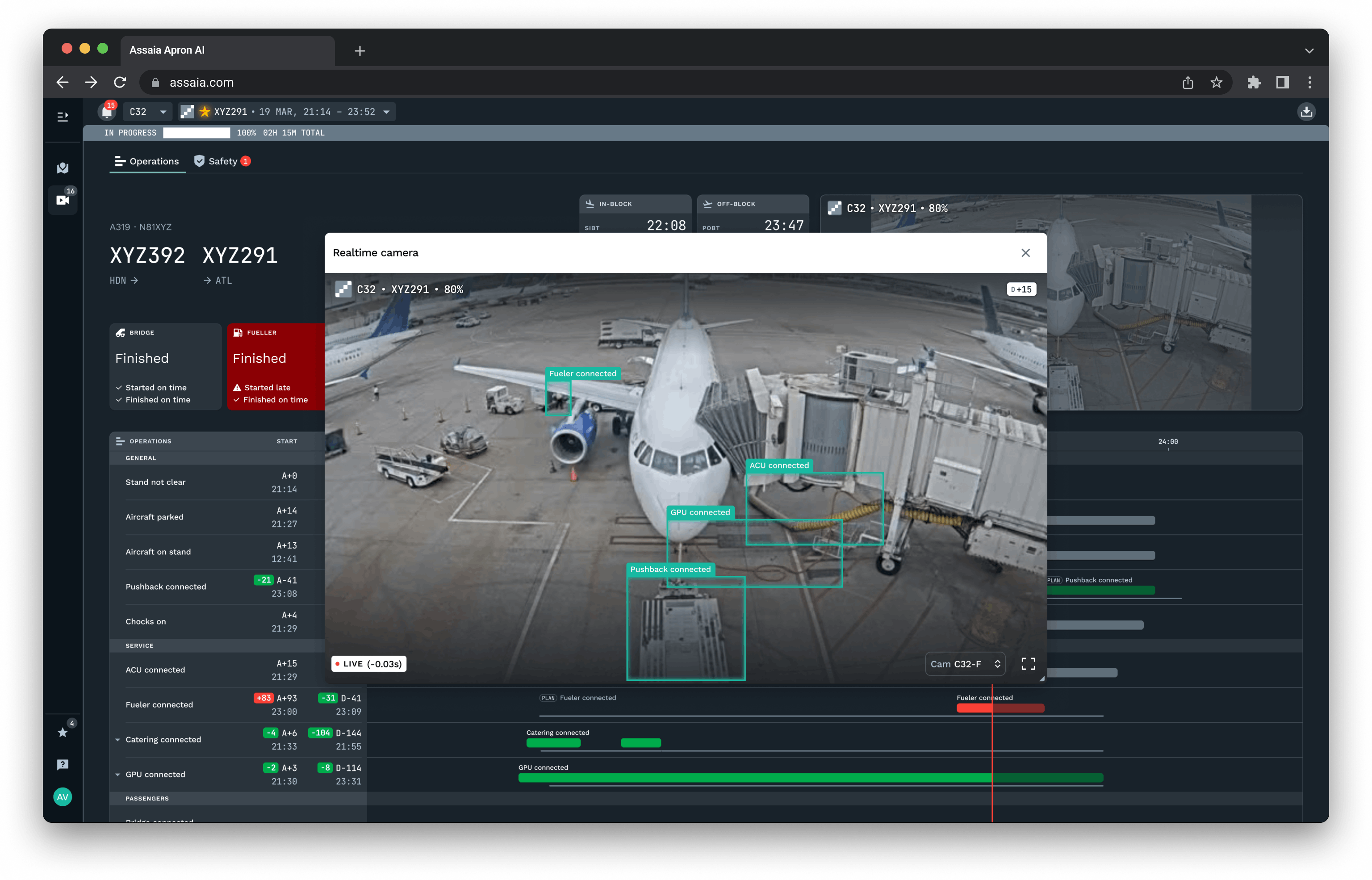Image resolution: width=1372 pixels, height=880 pixels.
Task: Open the map view sidebar icon
Action: click(x=62, y=168)
